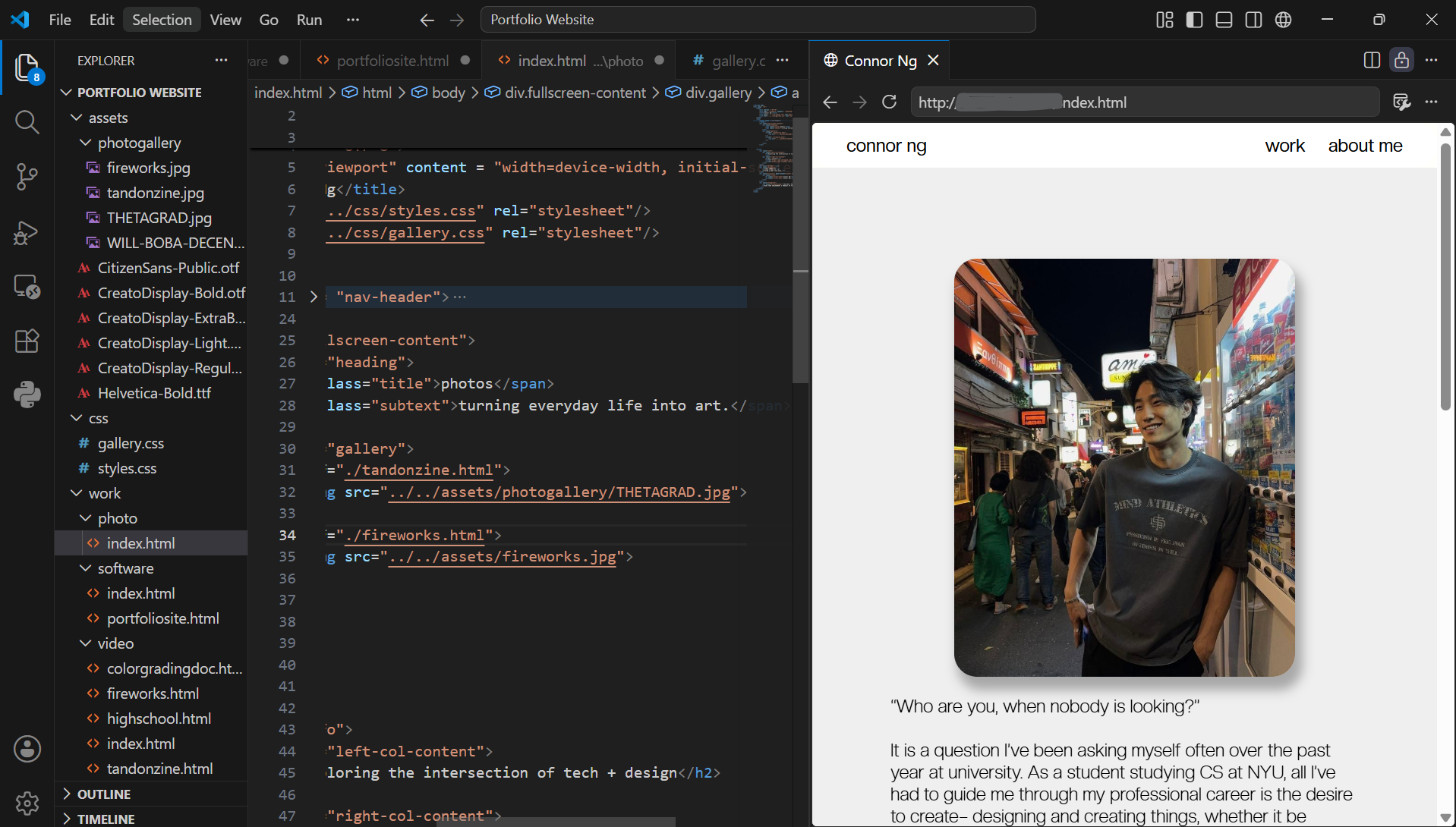This screenshot has width=1456, height=827.
Task: Toggle the preview lock icon
Action: tap(1401, 60)
